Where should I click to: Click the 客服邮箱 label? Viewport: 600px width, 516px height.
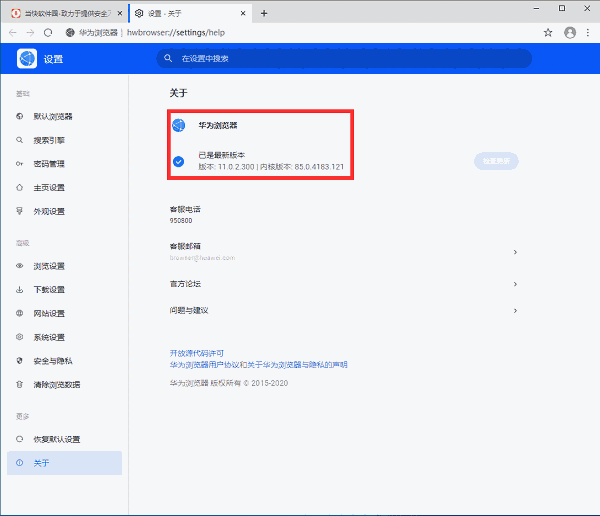click(x=185, y=246)
